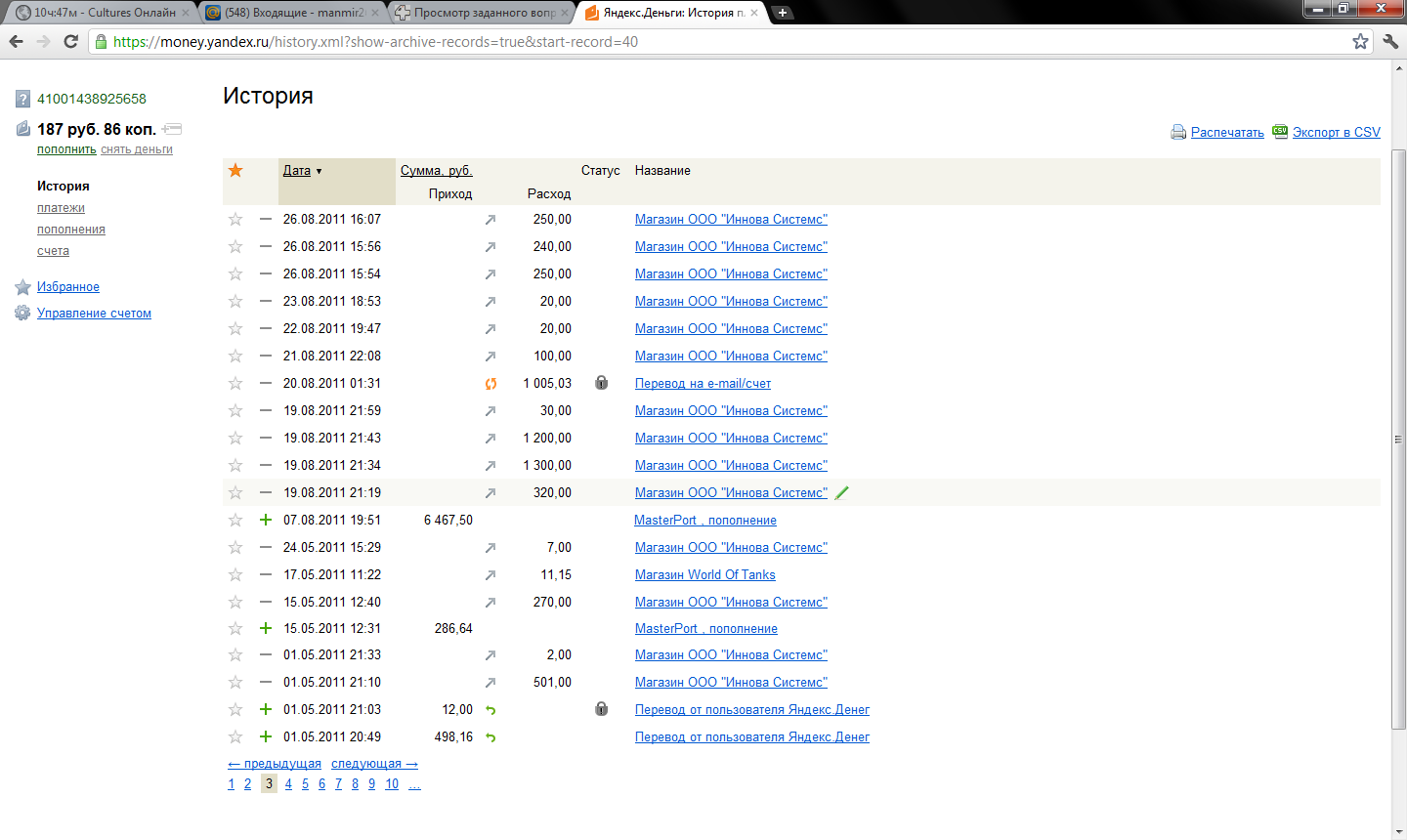Click the orange star filter in table header
Image resolution: width=1407 pixels, height=840 pixels.
tap(235, 170)
